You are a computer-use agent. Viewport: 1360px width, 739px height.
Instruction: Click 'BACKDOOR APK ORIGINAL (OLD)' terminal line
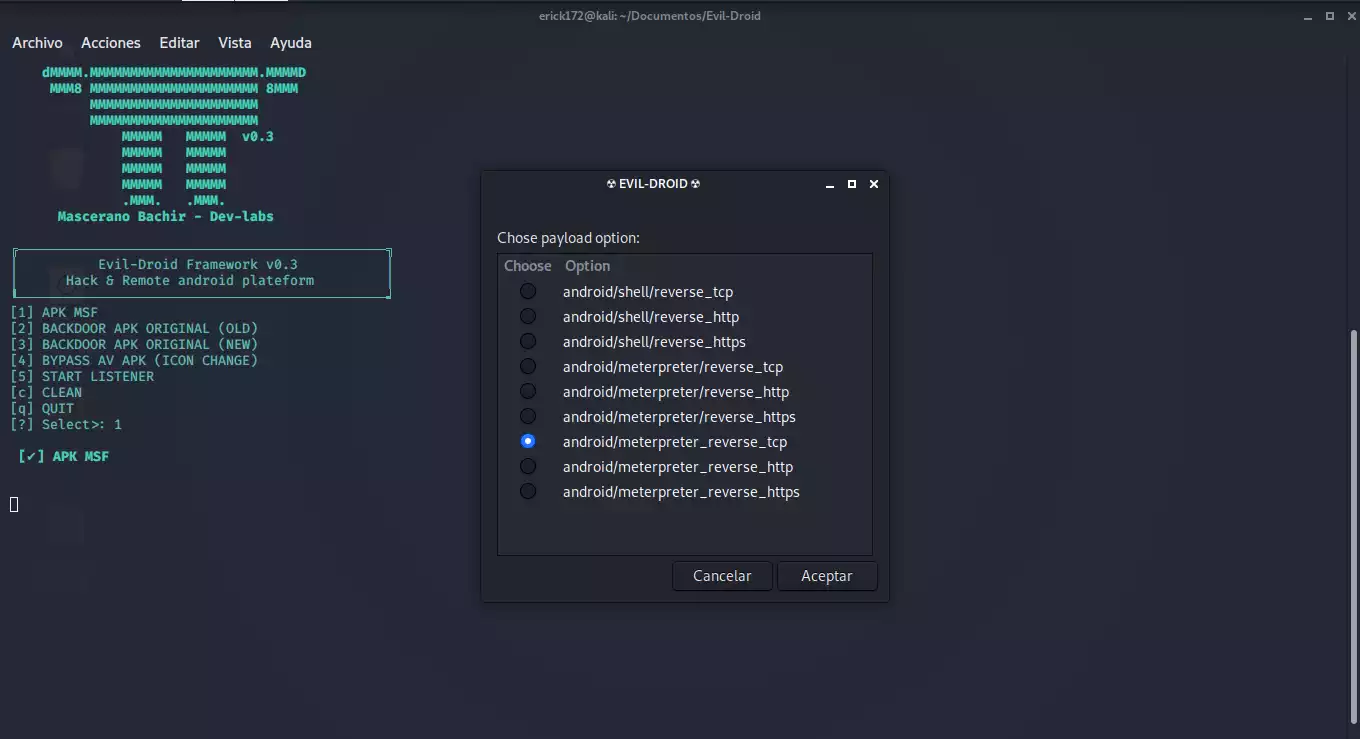click(x=150, y=328)
